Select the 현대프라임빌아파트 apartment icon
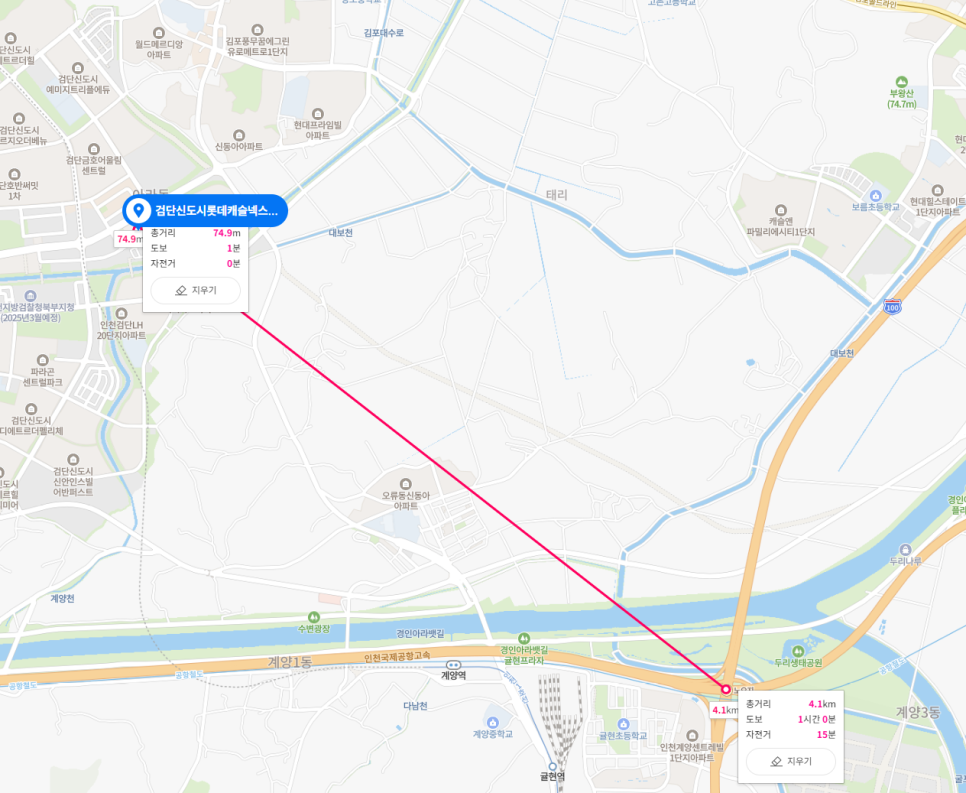The width and height of the screenshot is (966, 793). click(318, 114)
